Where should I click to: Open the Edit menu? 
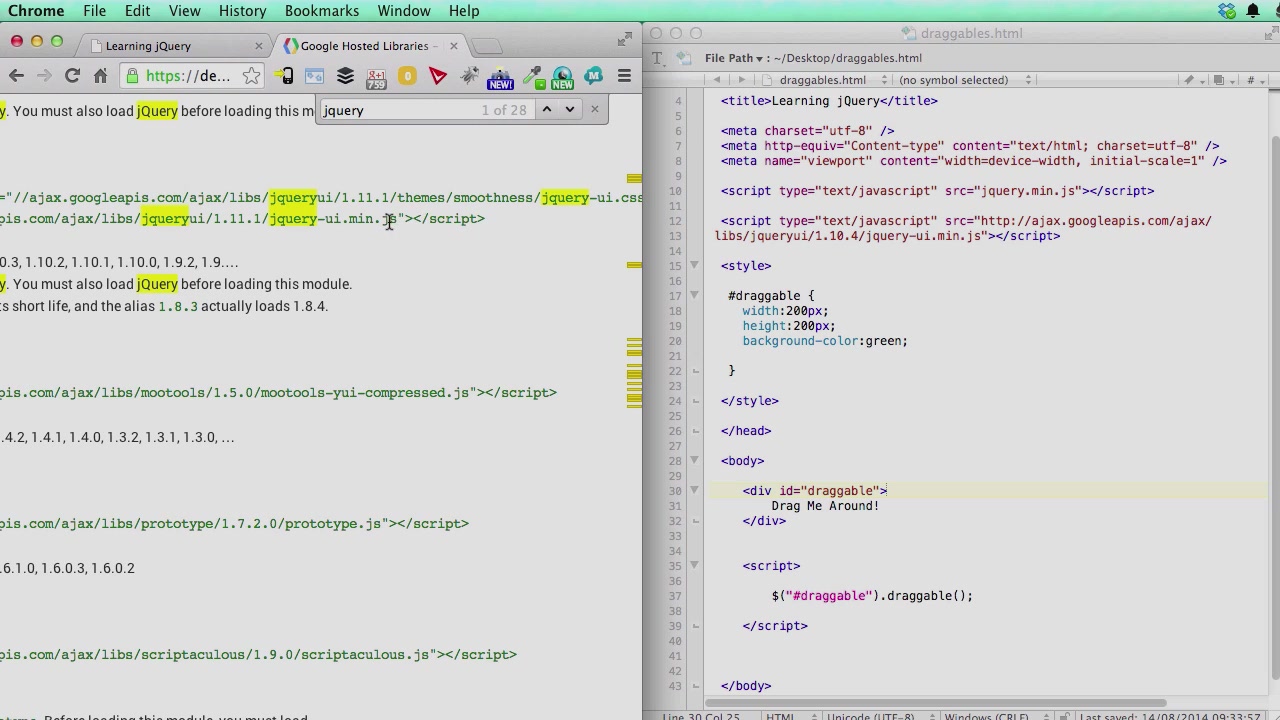click(137, 11)
